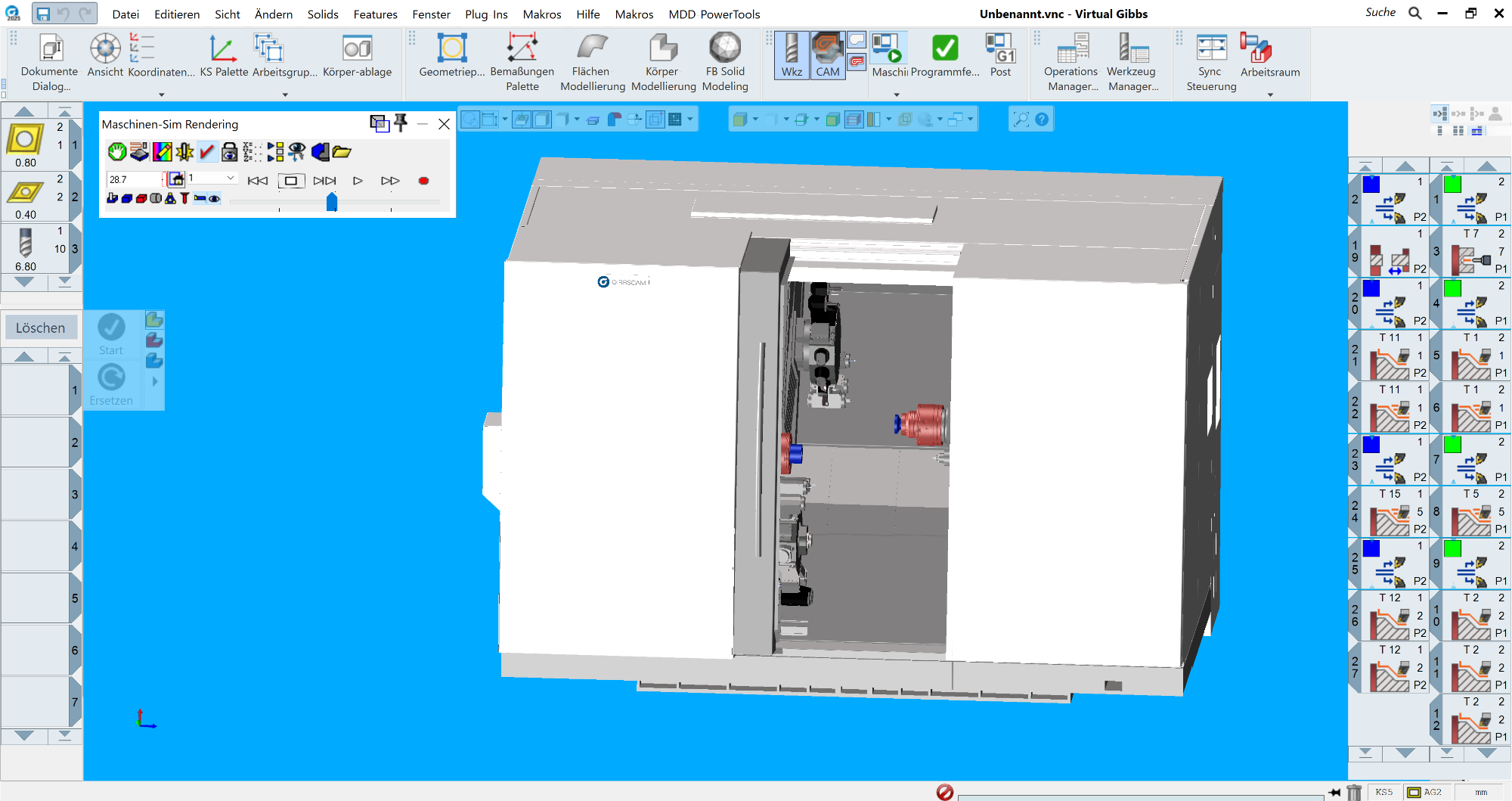
Task: Open dropdown arrow at the end of first view toolbar
Action: coord(690,120)
